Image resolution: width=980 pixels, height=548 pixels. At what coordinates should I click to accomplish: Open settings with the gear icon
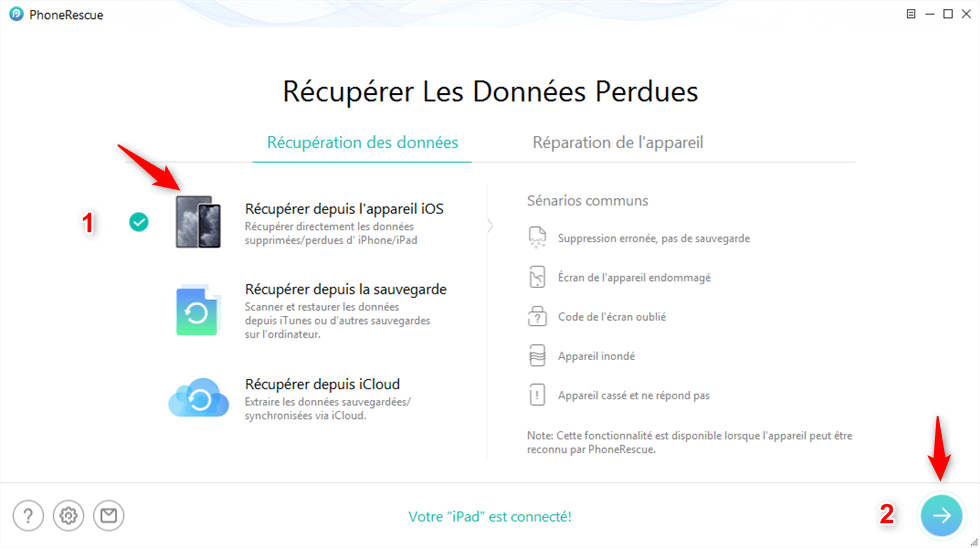68,516
